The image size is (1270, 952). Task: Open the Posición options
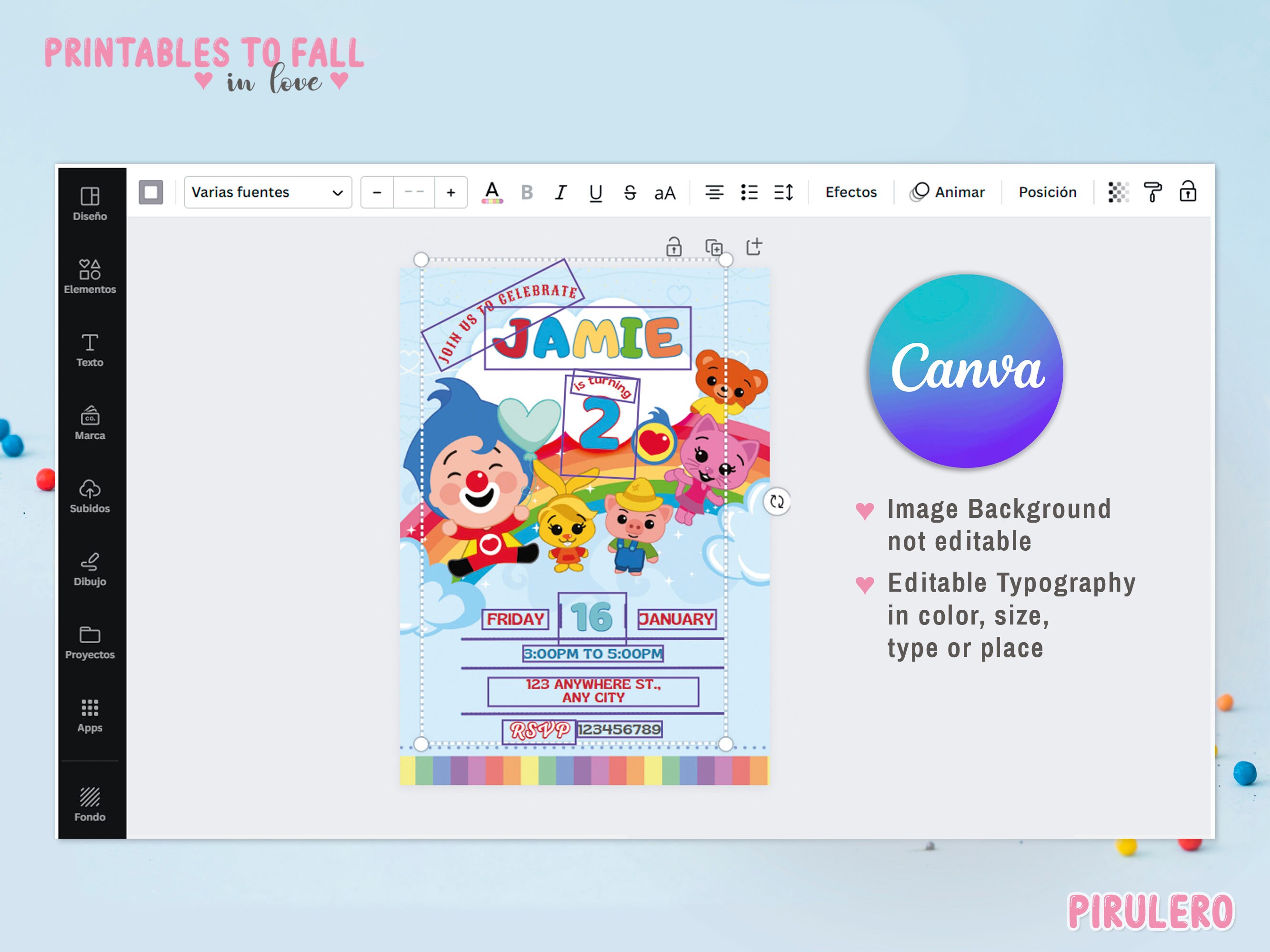[1047, 192]
